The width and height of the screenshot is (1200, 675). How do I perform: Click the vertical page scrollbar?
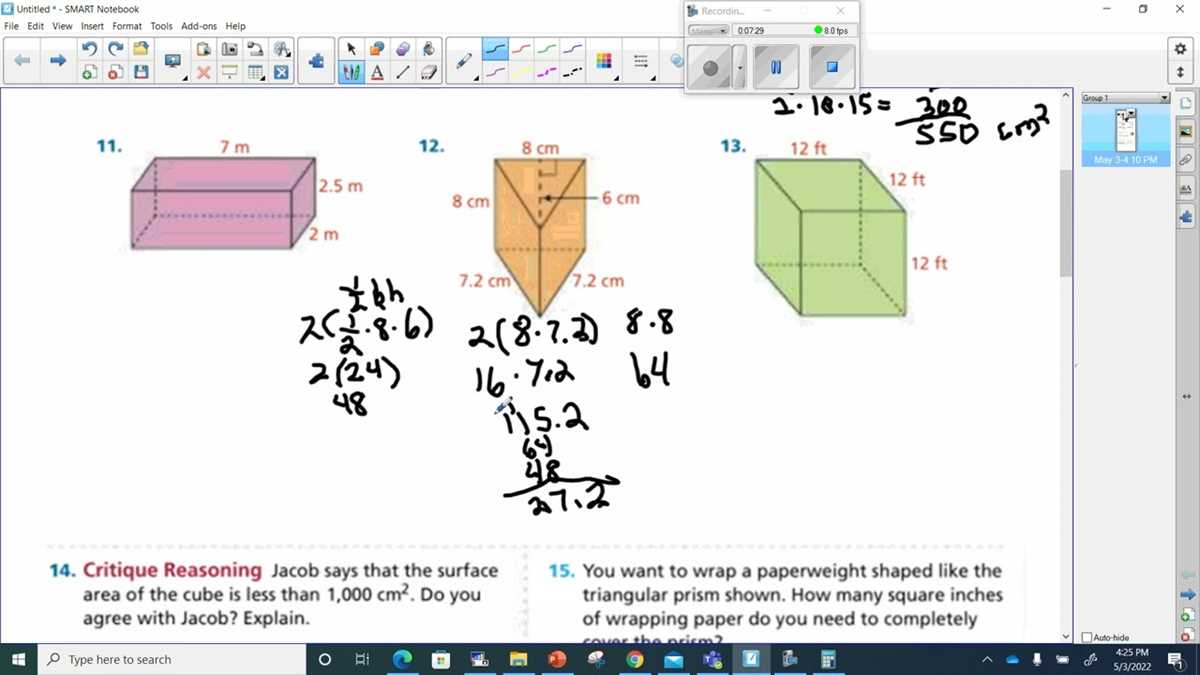pos(1066,224)
